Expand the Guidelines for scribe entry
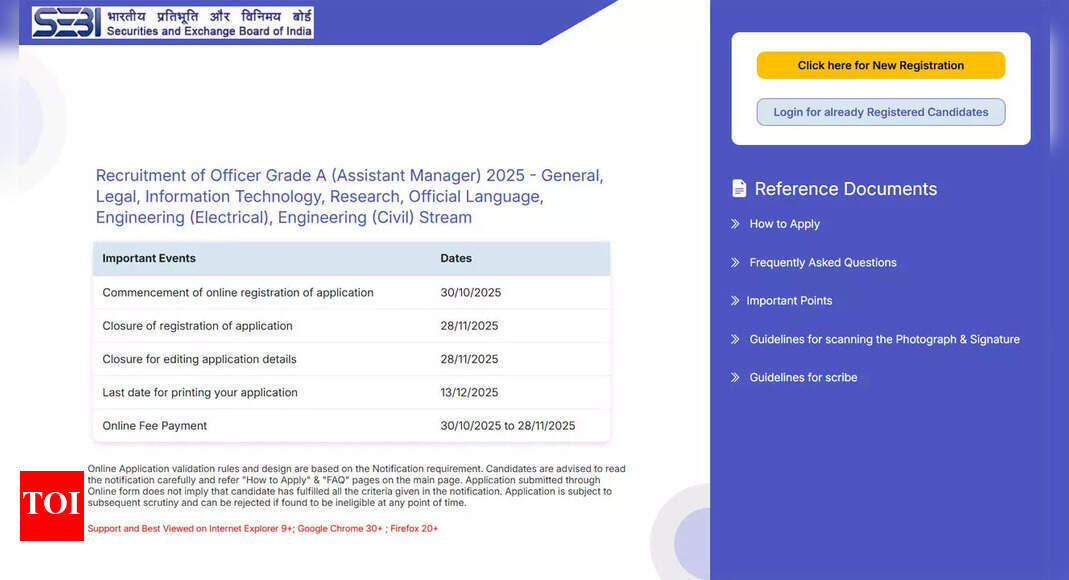Screen dimensions: 1069x580 click(803, 377)
